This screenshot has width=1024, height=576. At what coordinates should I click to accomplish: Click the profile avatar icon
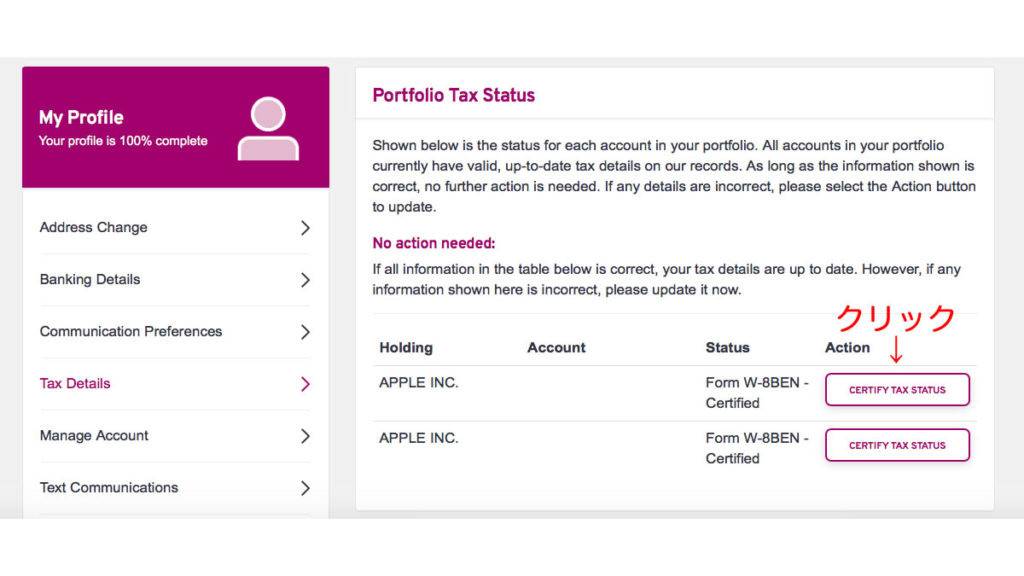click(x=268, y=129)
